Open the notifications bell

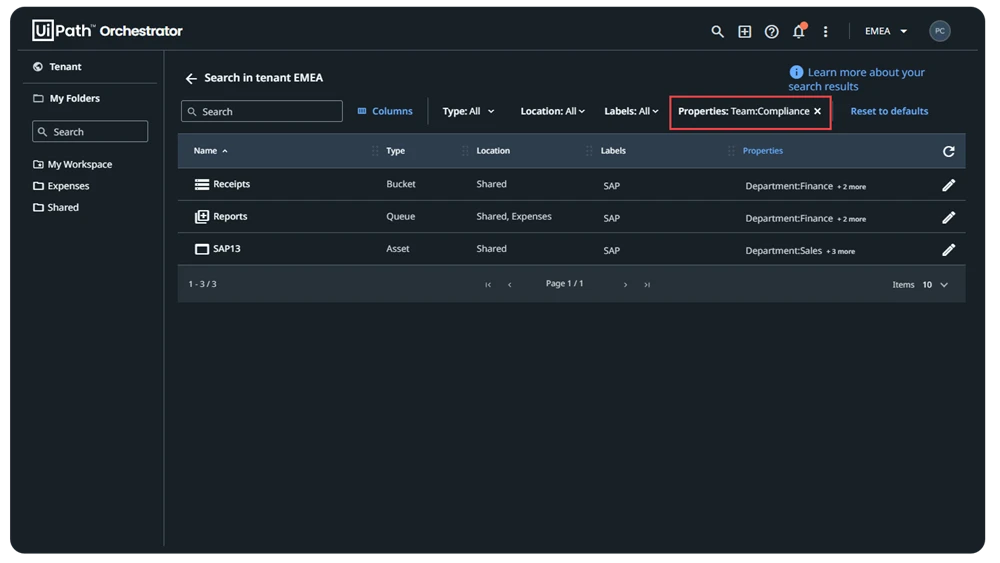pos(798,31)
